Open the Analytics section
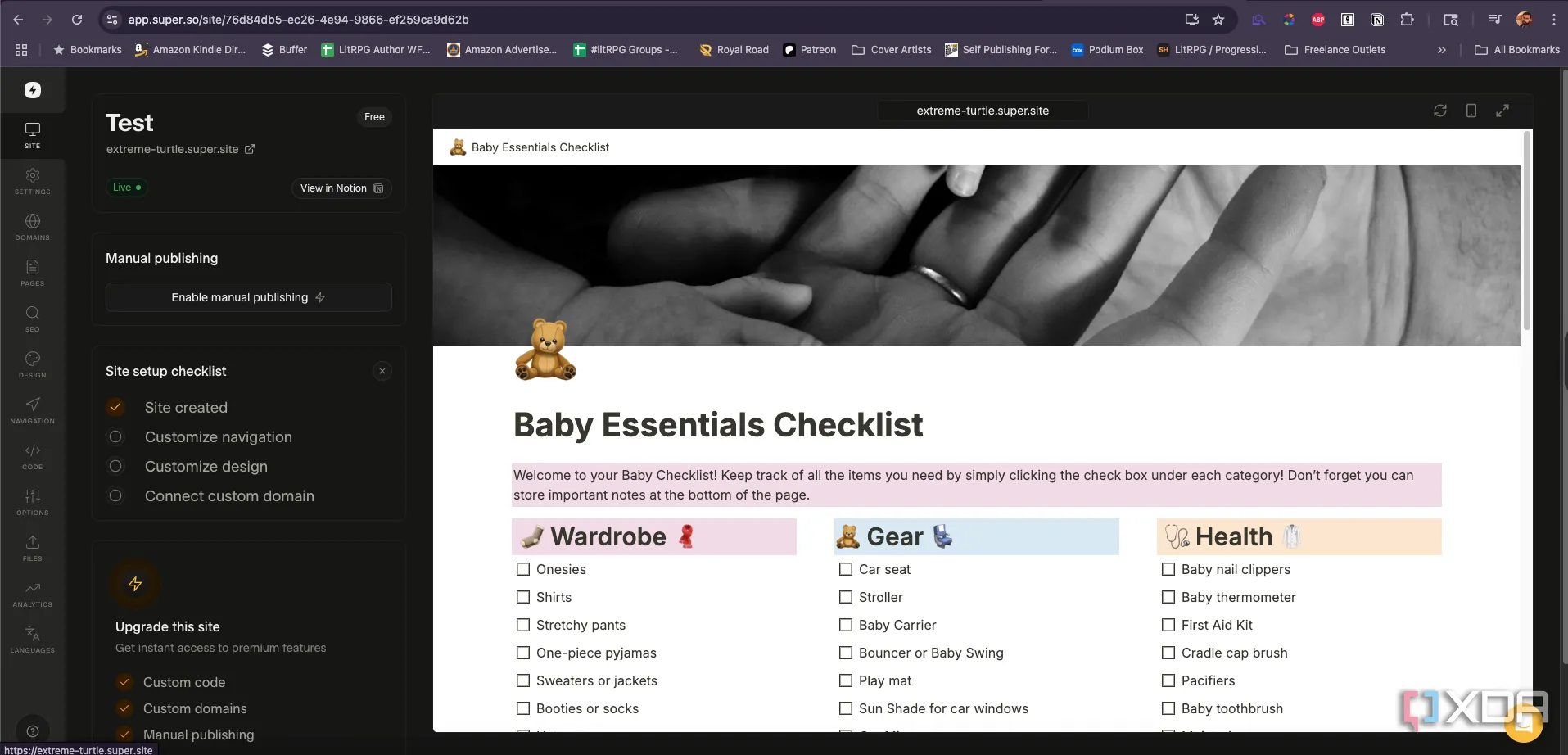 [33, 594]
